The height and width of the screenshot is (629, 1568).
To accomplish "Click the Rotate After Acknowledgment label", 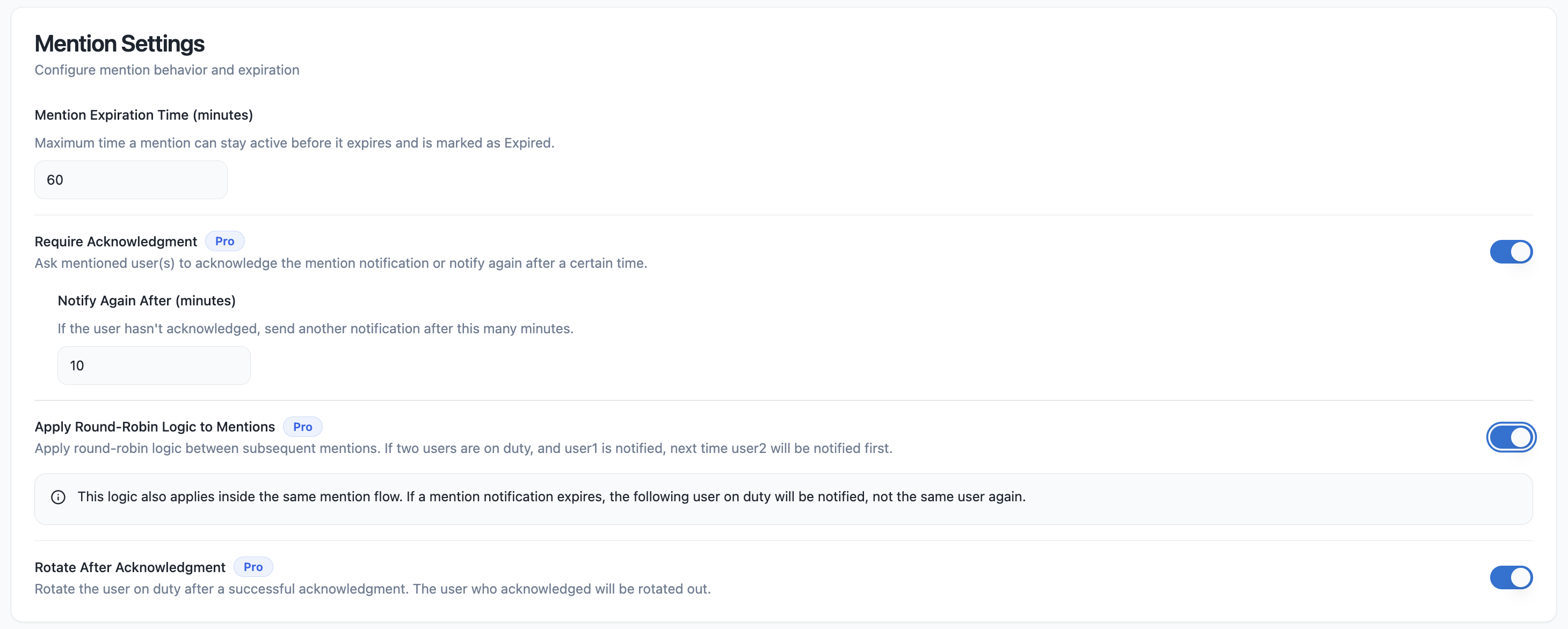I will coord(129,568).
